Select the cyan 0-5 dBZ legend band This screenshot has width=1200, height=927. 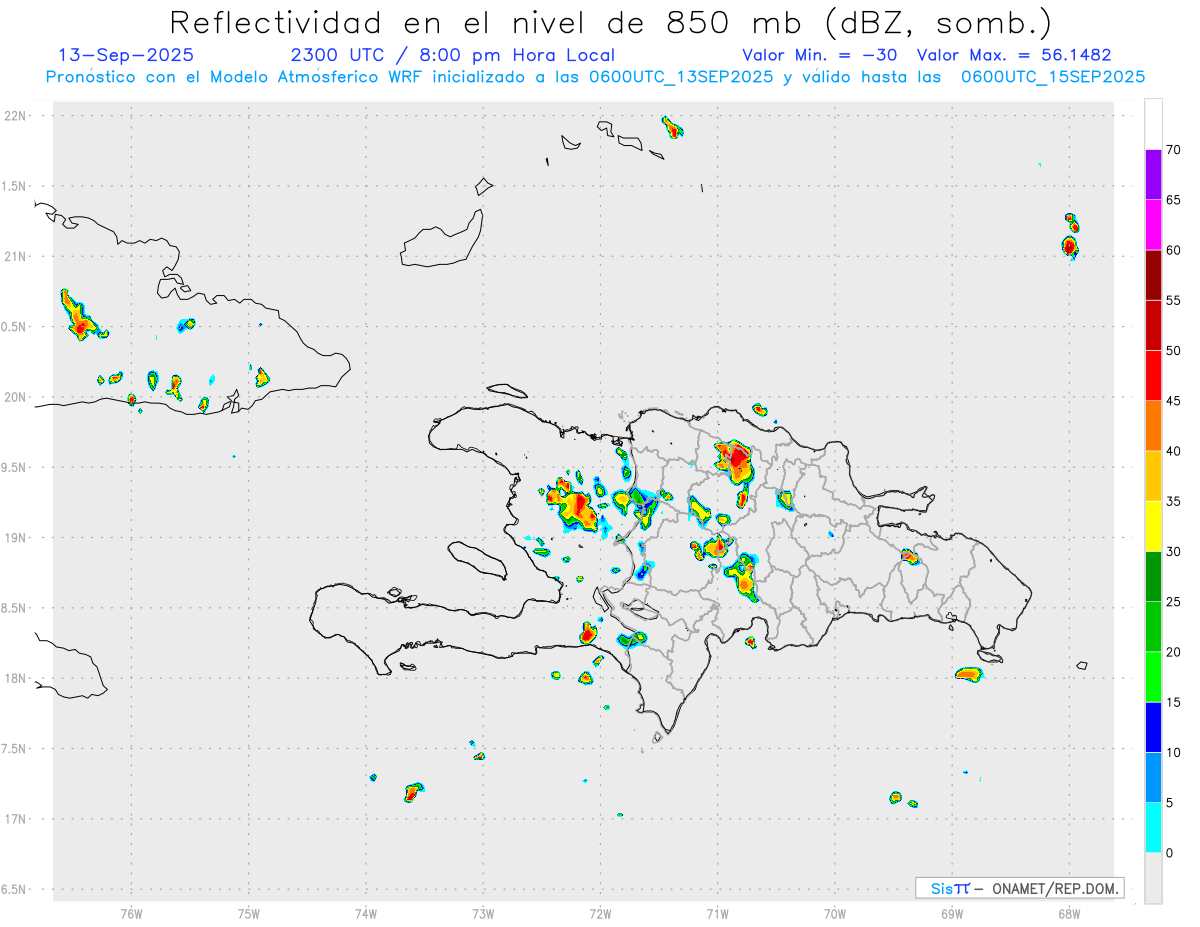1153,828
